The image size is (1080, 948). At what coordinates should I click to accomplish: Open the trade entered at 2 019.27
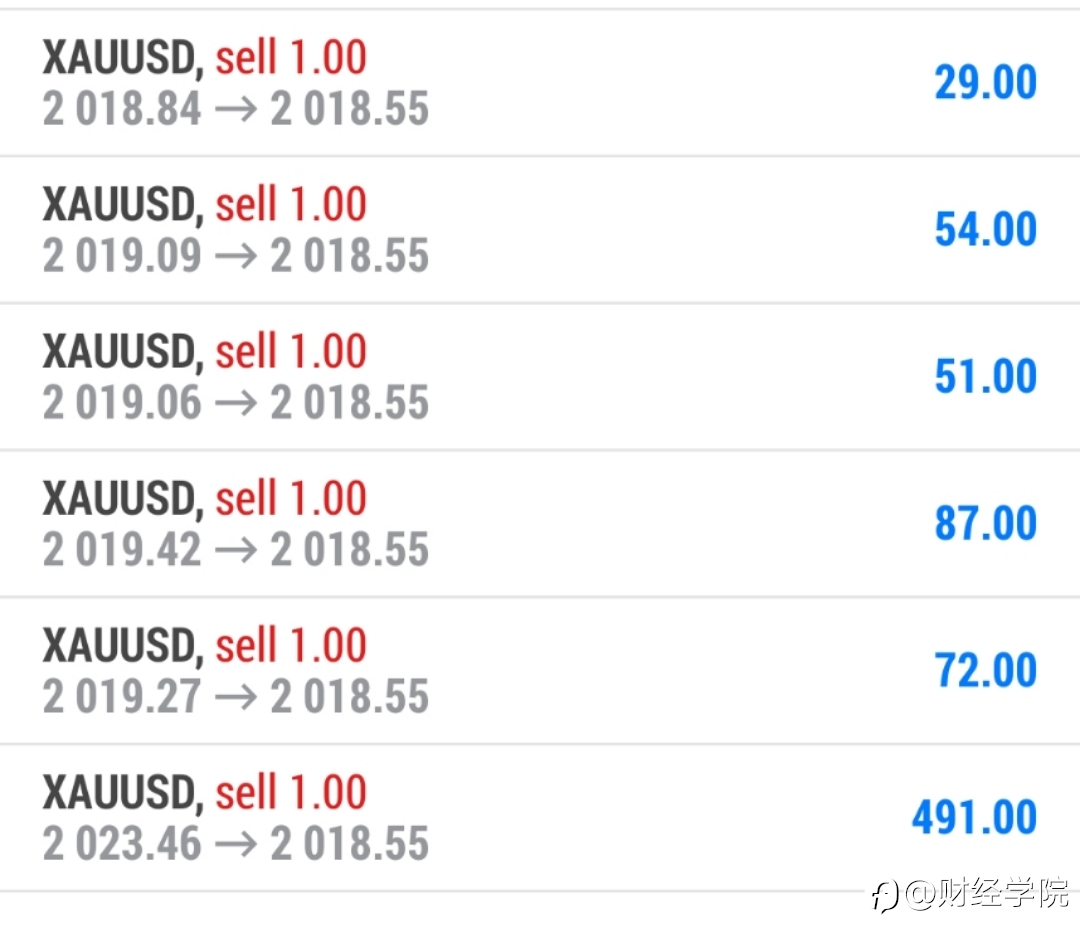[x=540, y=670]
